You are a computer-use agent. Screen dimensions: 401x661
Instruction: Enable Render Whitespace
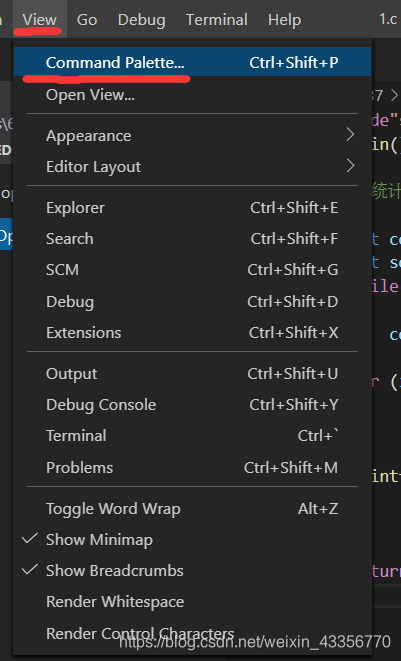pos(192,602)
